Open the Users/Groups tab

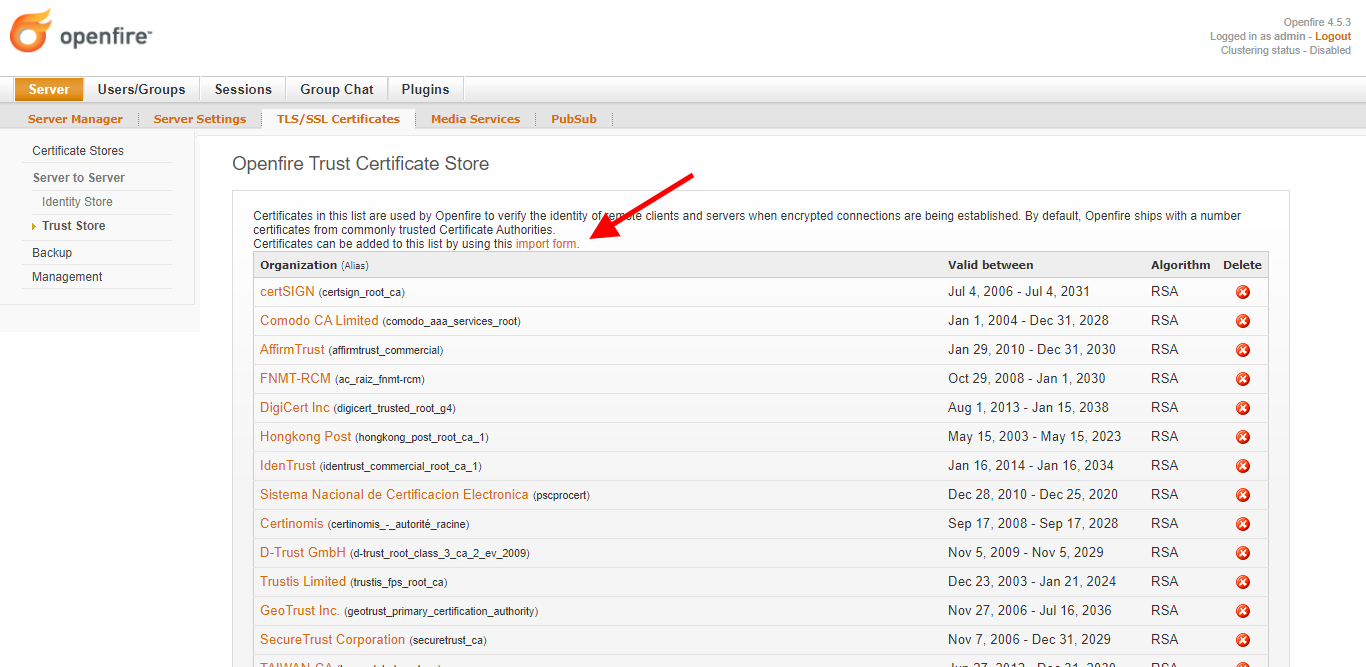(141, 89)
